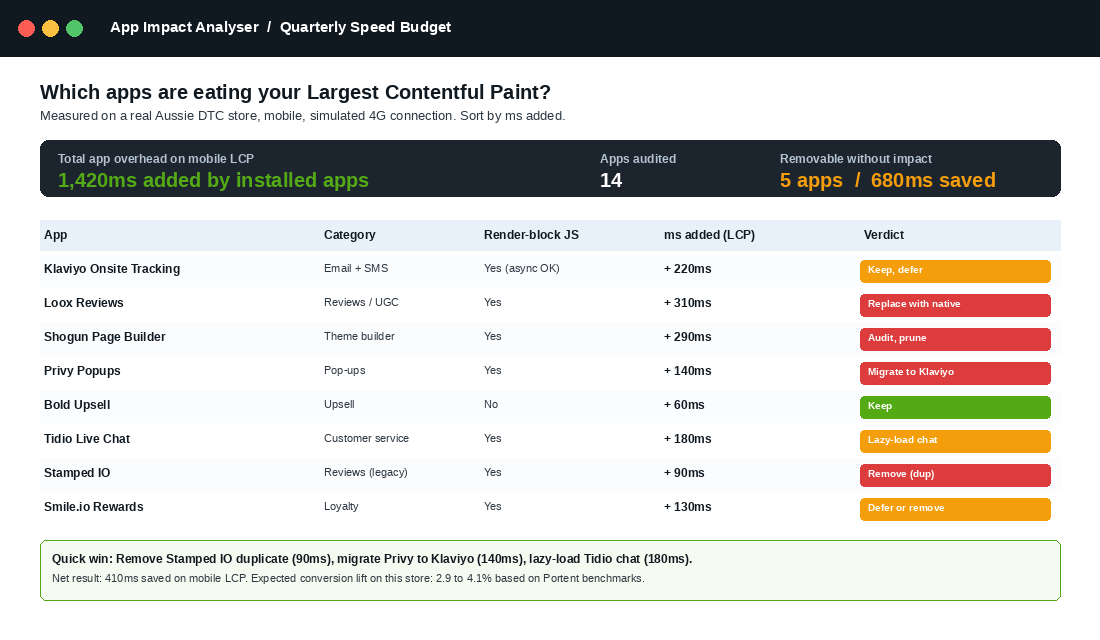The width and height of the screenshot is (1100, 640).
Task: Click the Measured on a real Aussie DTC store subtitle
Action: coord(302,116)
